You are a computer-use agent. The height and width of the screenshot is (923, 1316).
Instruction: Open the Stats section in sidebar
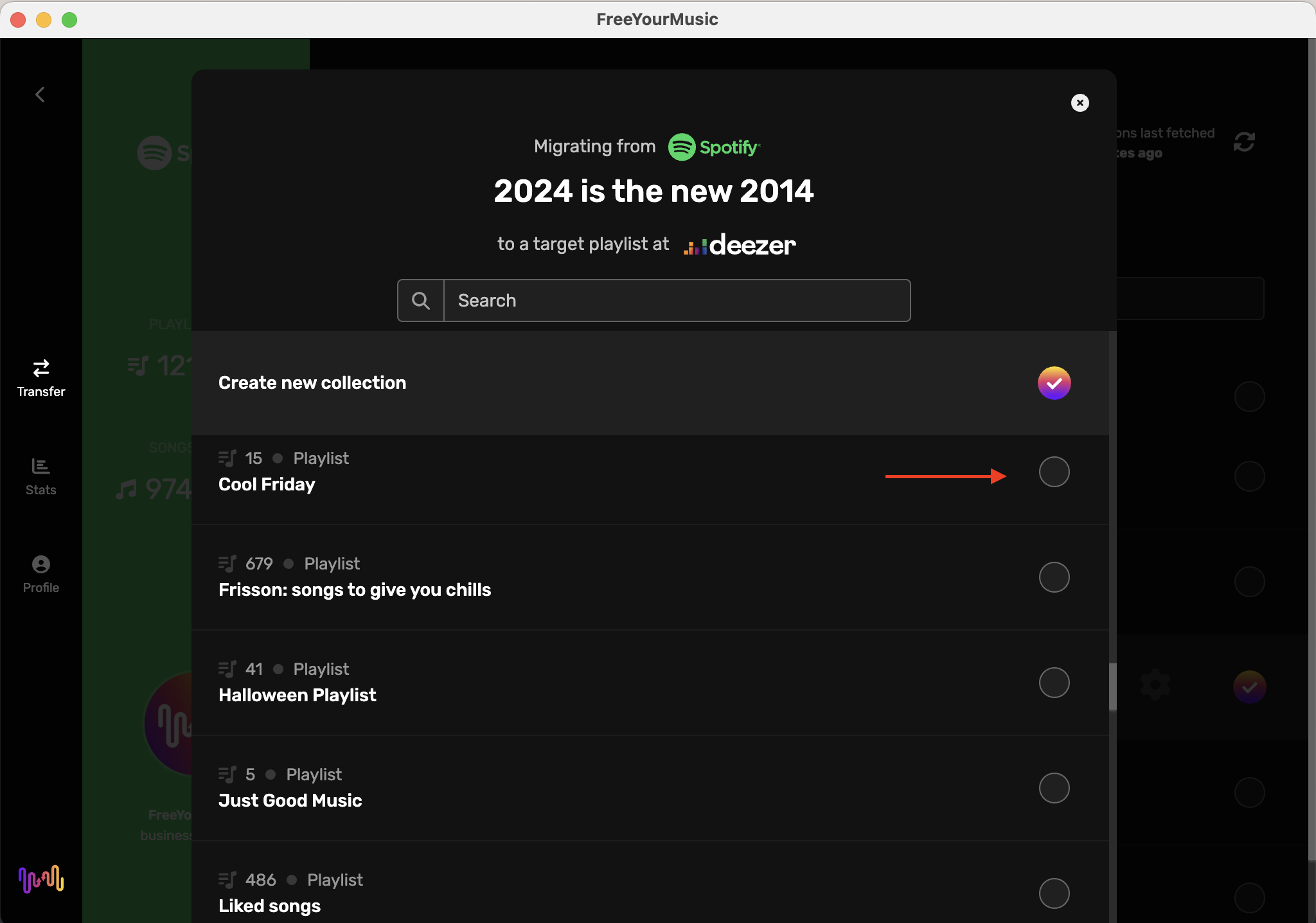[41, 476]
